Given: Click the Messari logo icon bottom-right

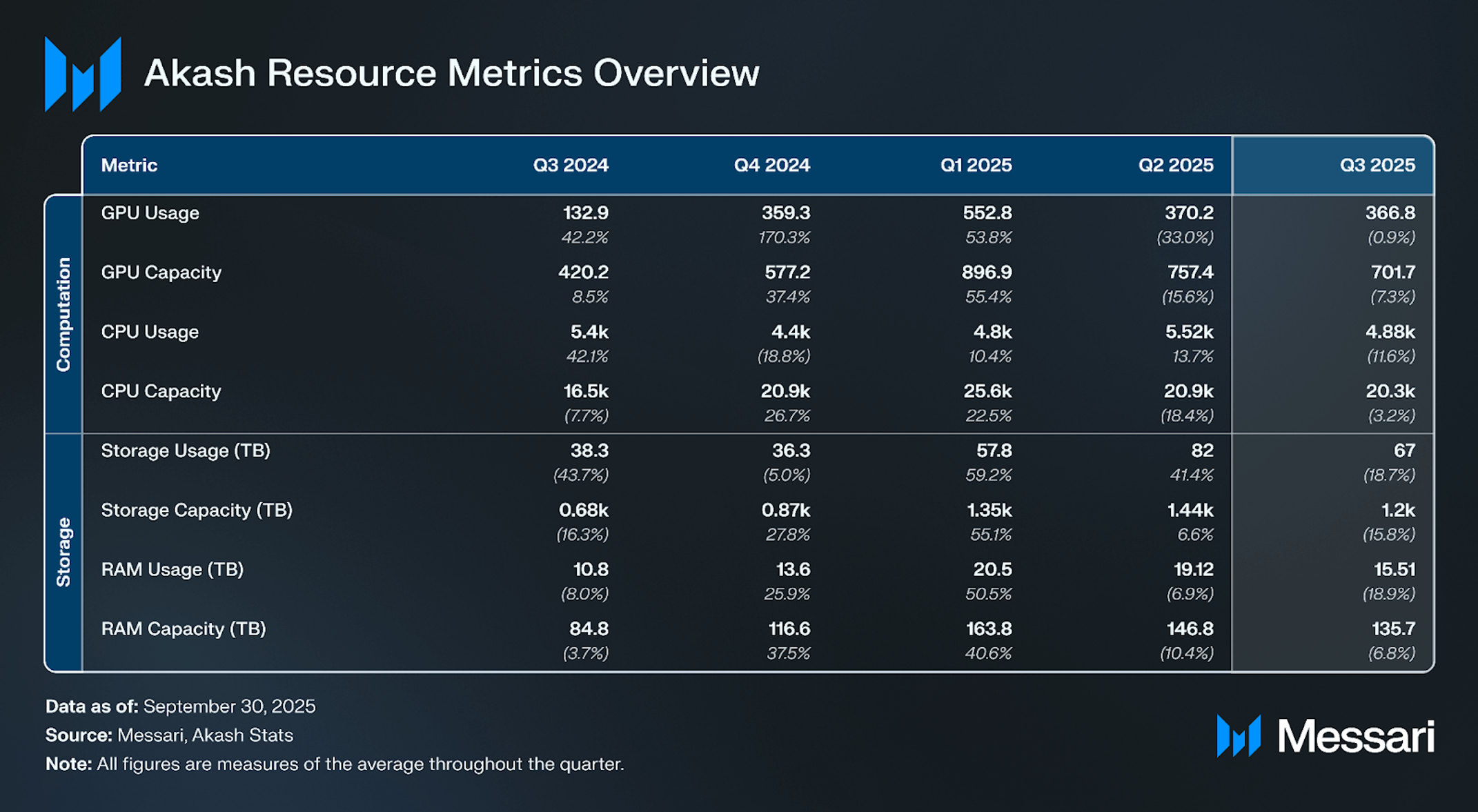Looking at the screenshot, I should click(1239, 735).
